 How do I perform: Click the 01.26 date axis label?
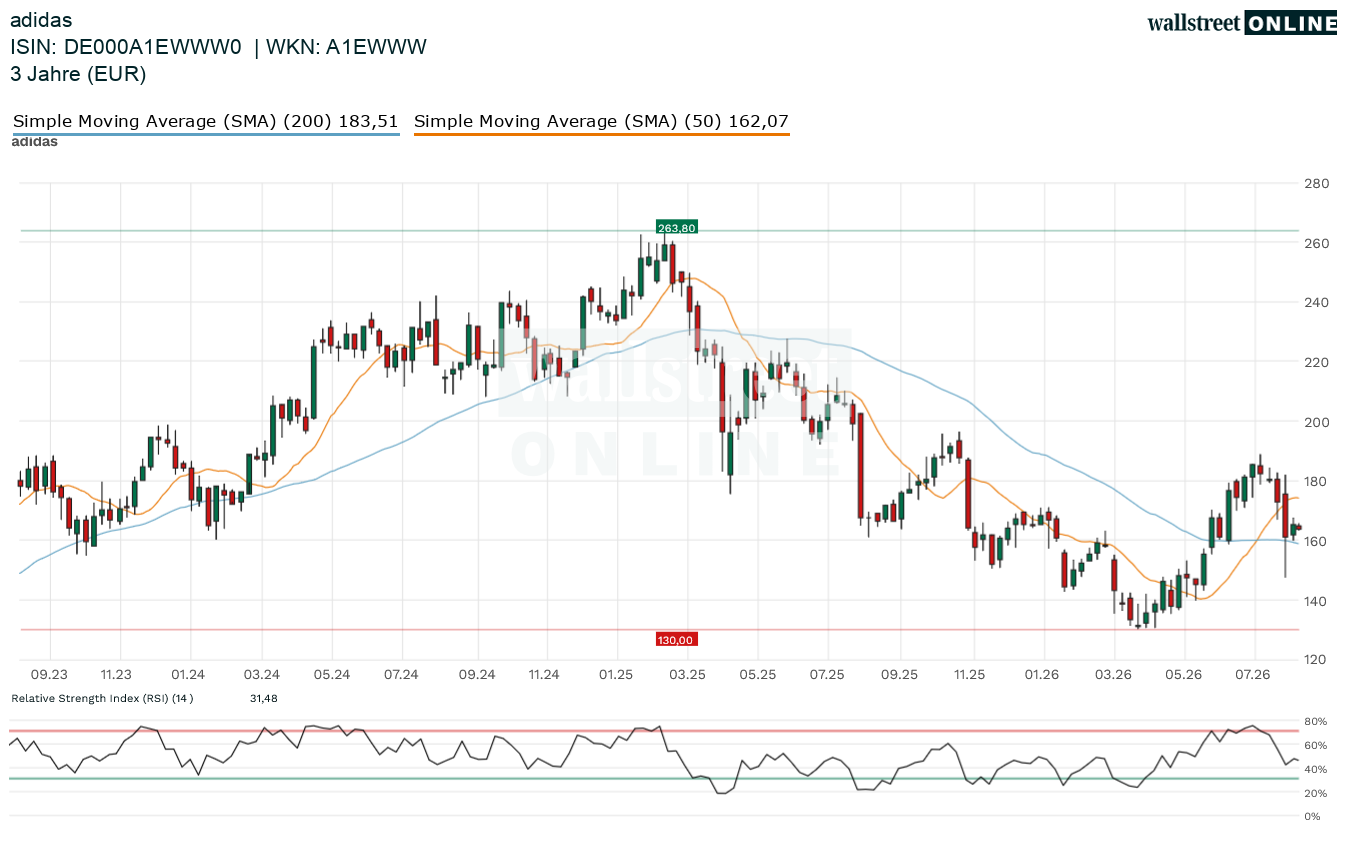[x=1042, y=675]
